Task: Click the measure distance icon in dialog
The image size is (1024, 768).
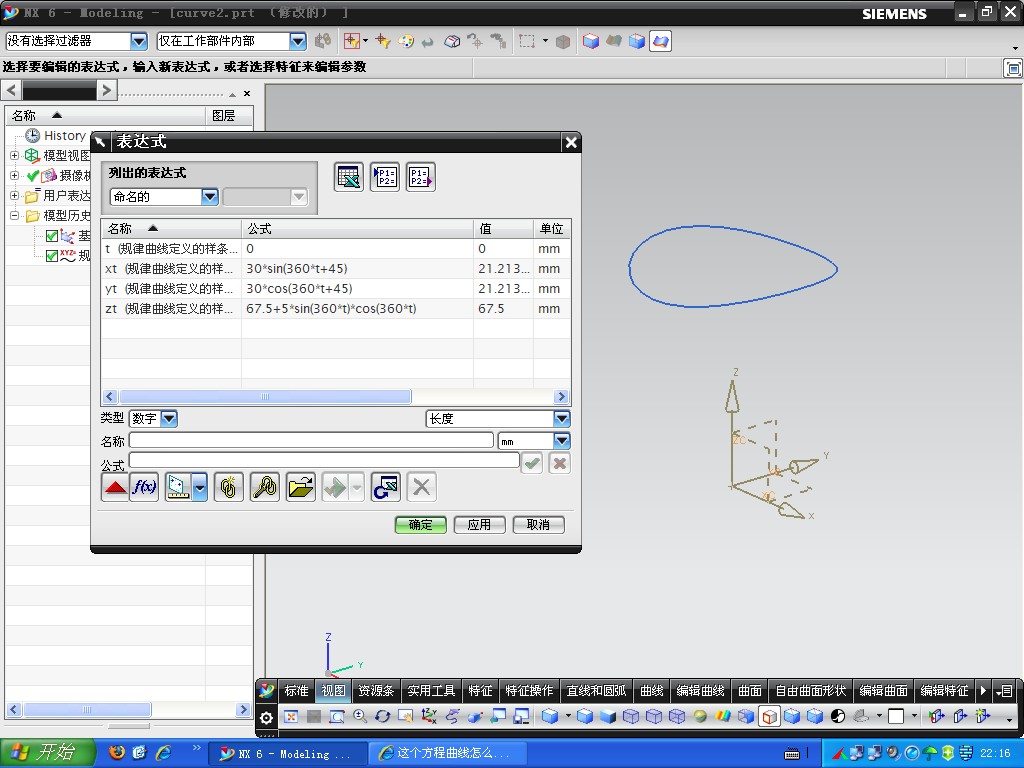Action: click(x=179, y=487)
